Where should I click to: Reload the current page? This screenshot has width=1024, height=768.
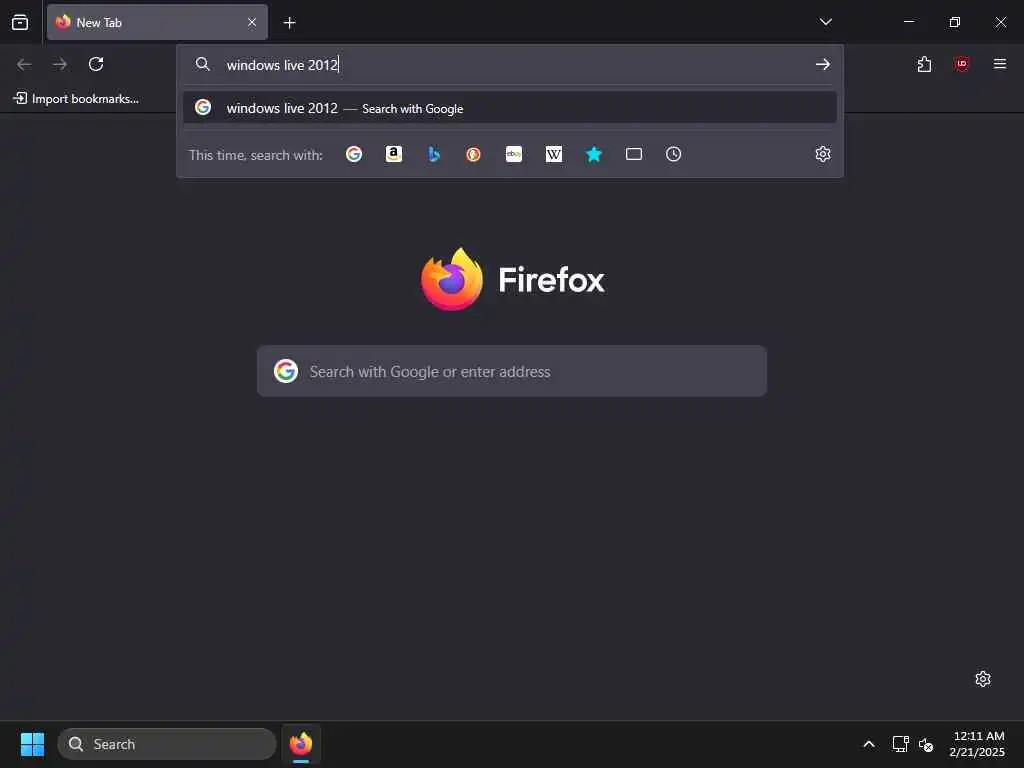(x=96, y=64)
